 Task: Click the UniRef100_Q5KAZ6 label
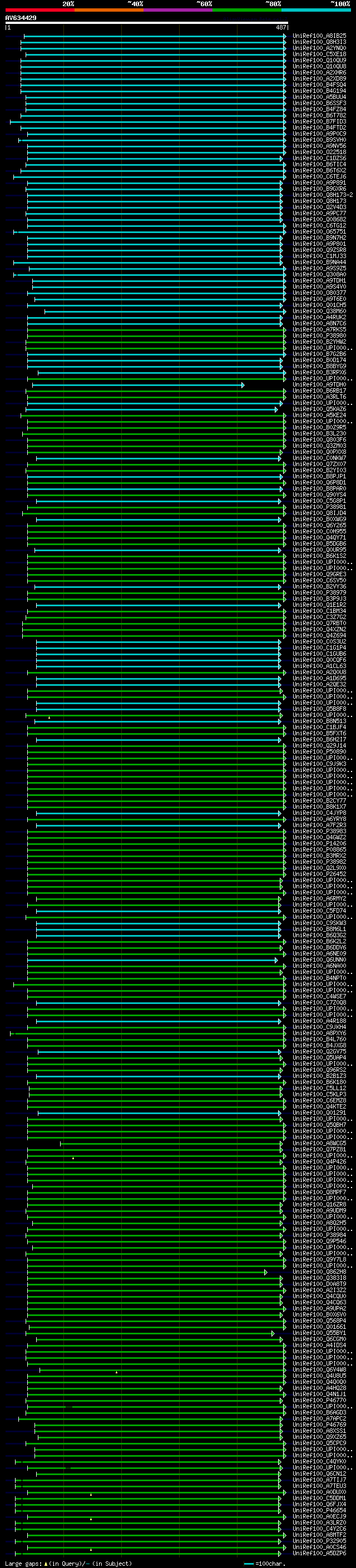pos(319,409)
